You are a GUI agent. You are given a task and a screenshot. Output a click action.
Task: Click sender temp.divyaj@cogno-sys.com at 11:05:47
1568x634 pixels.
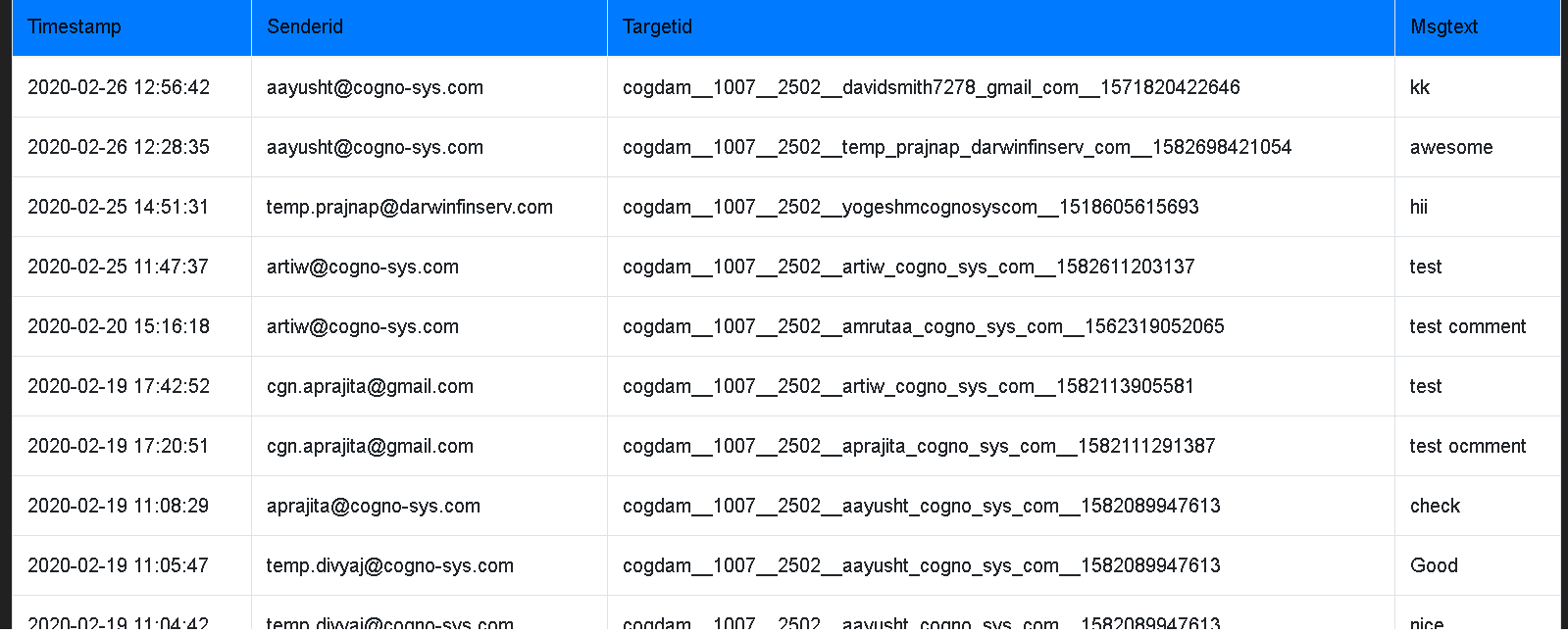[x=390, y=565]
